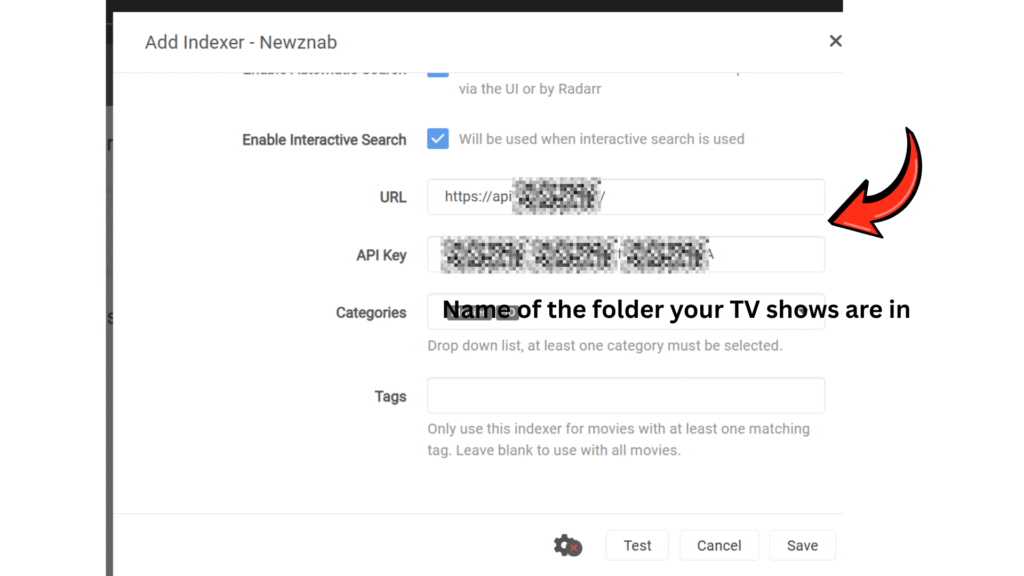Save the Newznab indexer settings
The image size is (1024, 576).
tap(802, 545)
